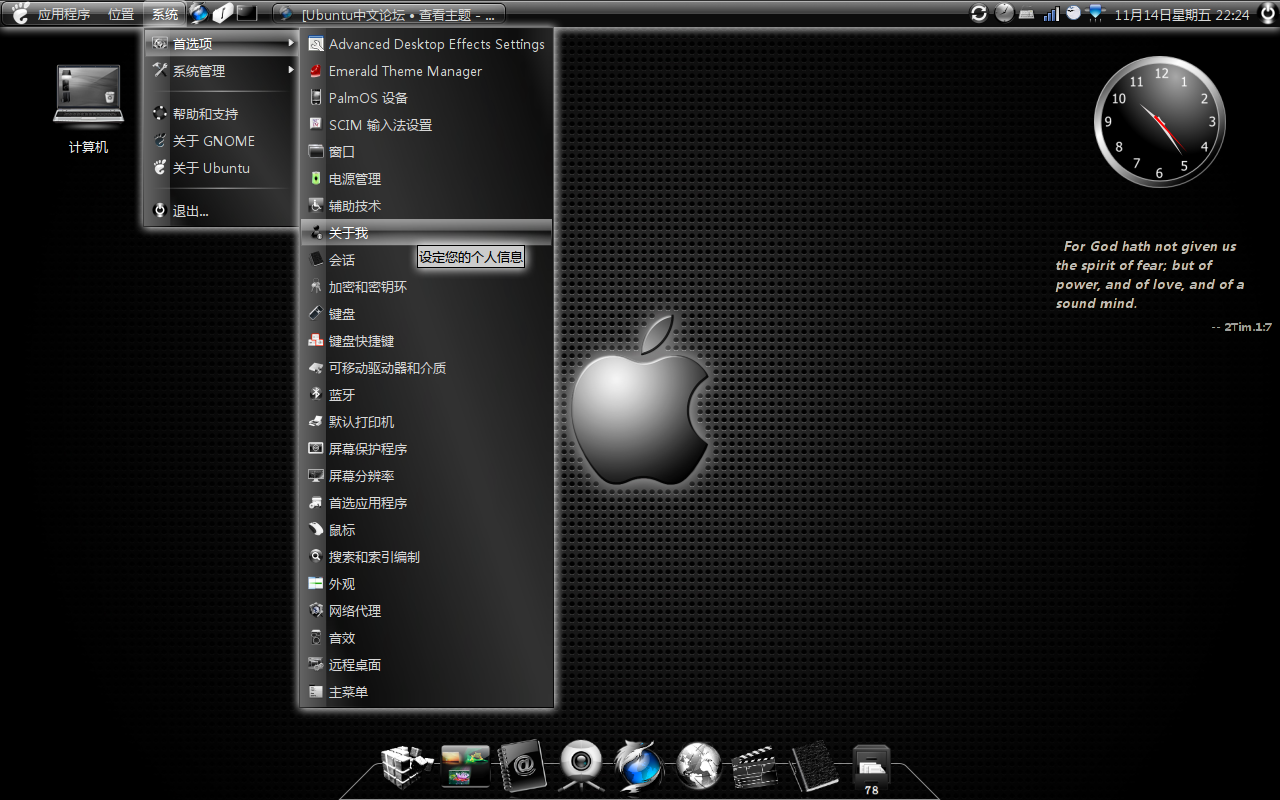Viewport: 1280px width, 800px height.
Task: Click the power shutdown button icon
Action: point(1267,14)
